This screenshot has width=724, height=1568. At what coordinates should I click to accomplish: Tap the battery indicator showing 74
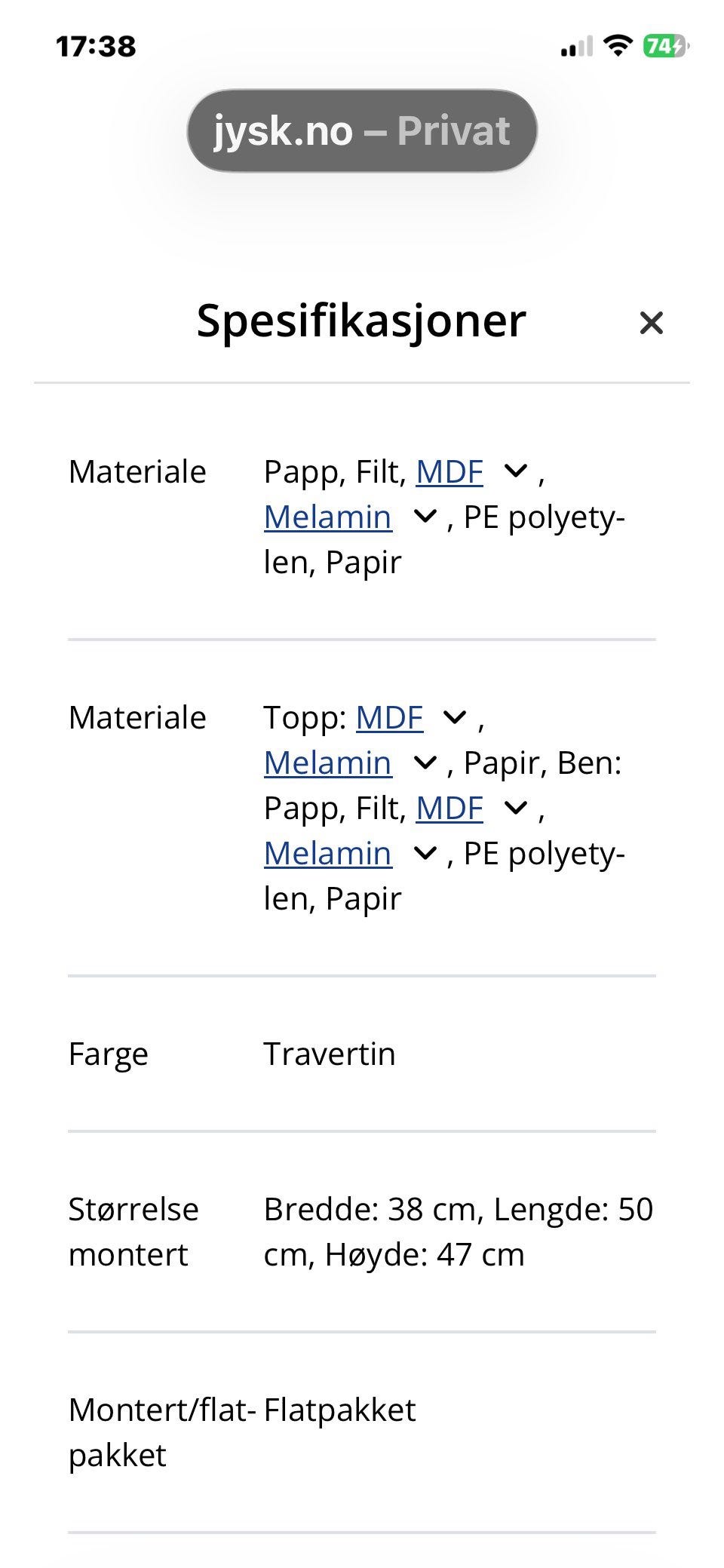(664, 46)
